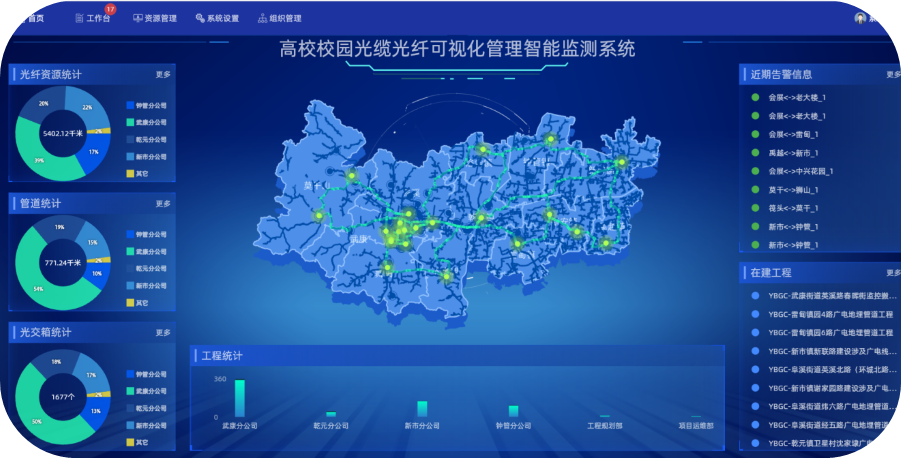901x458 pixels.
Task: Open alarm entry 会展<->中兴花园_1
Action: pos(801,171)
